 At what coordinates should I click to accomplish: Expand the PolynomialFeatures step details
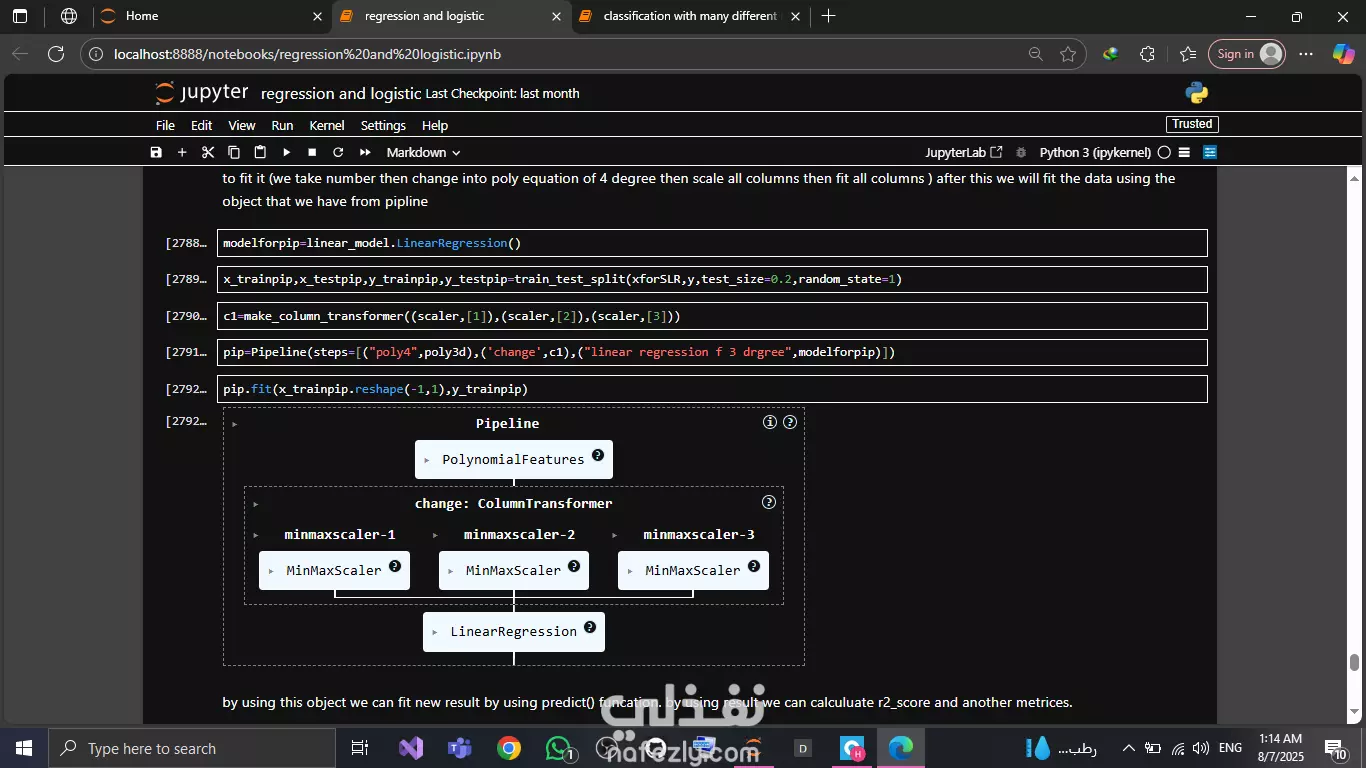pos(427,461)
